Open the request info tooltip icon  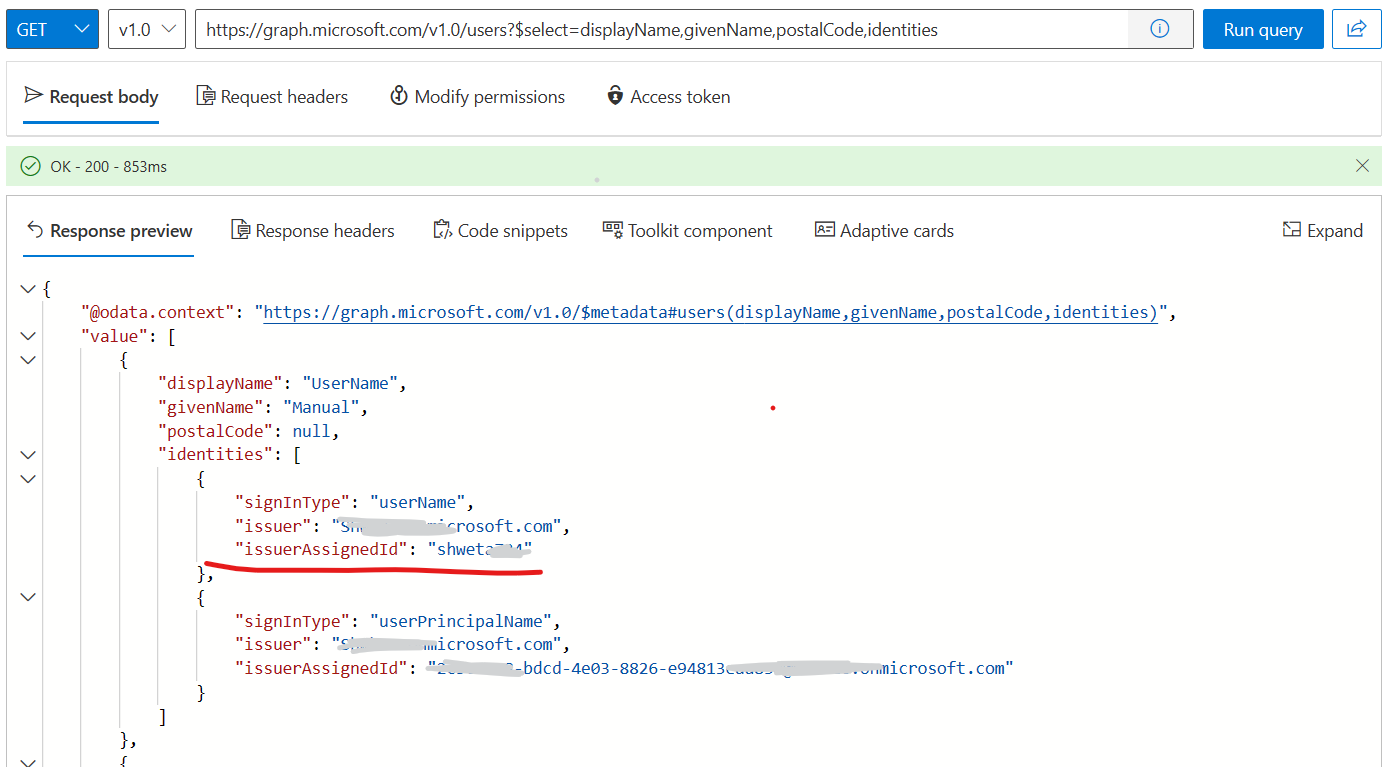[x=1159, y=29]
